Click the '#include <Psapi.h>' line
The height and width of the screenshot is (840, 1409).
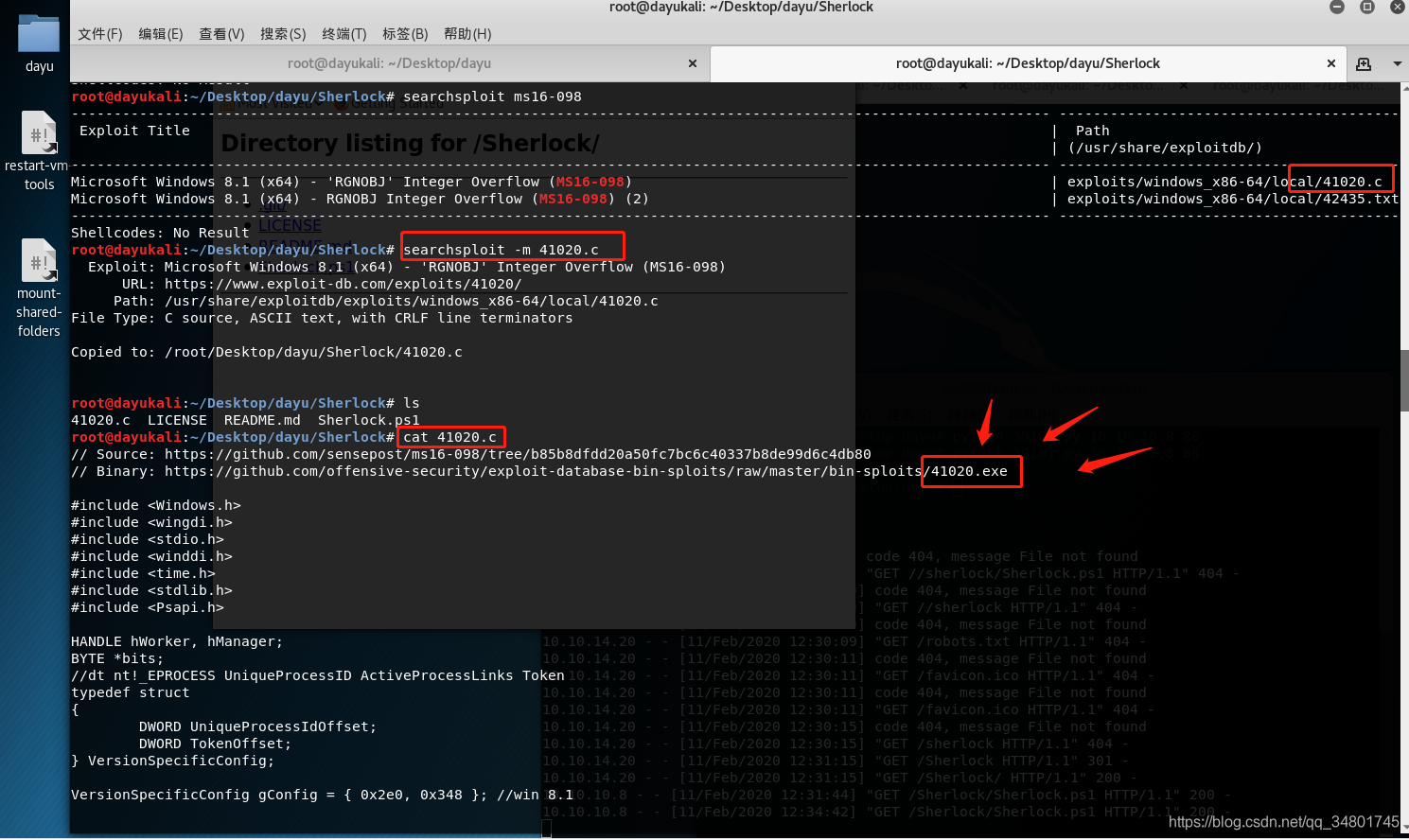pyautogui.click(x=148, y=607)
